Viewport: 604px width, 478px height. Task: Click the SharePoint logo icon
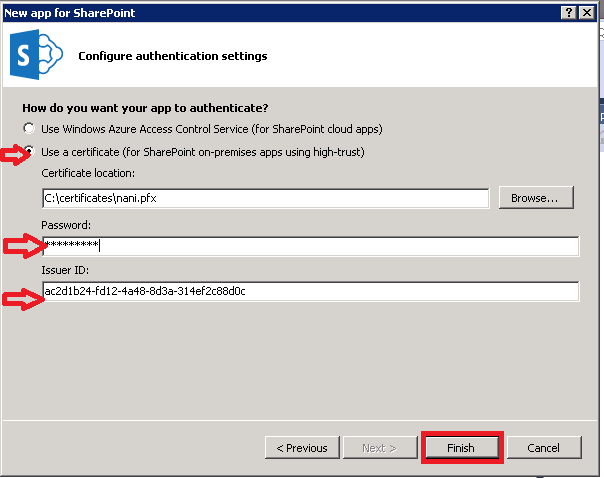point(36,55)
